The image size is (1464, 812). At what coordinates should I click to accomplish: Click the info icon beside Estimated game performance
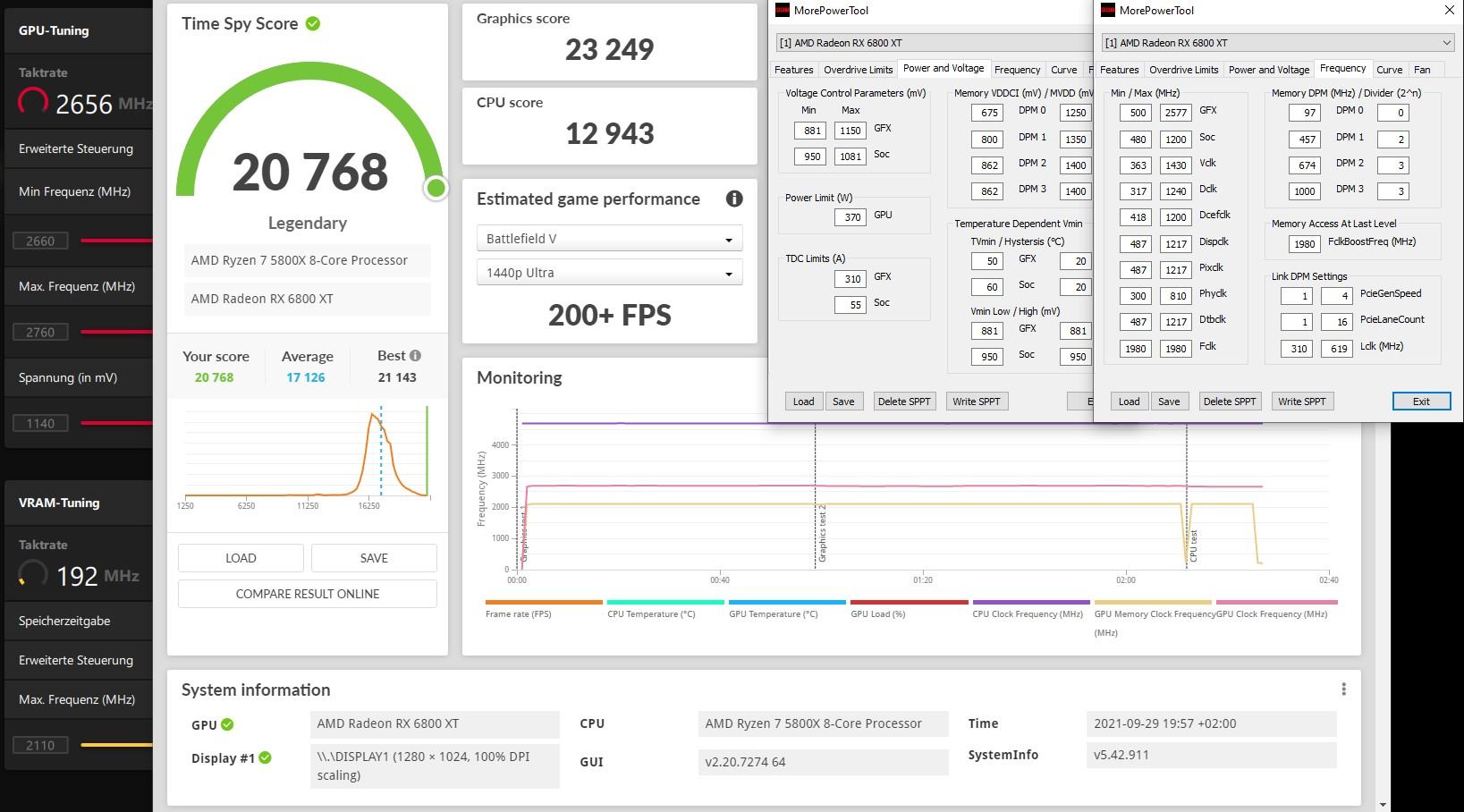(x=734, y=199)
